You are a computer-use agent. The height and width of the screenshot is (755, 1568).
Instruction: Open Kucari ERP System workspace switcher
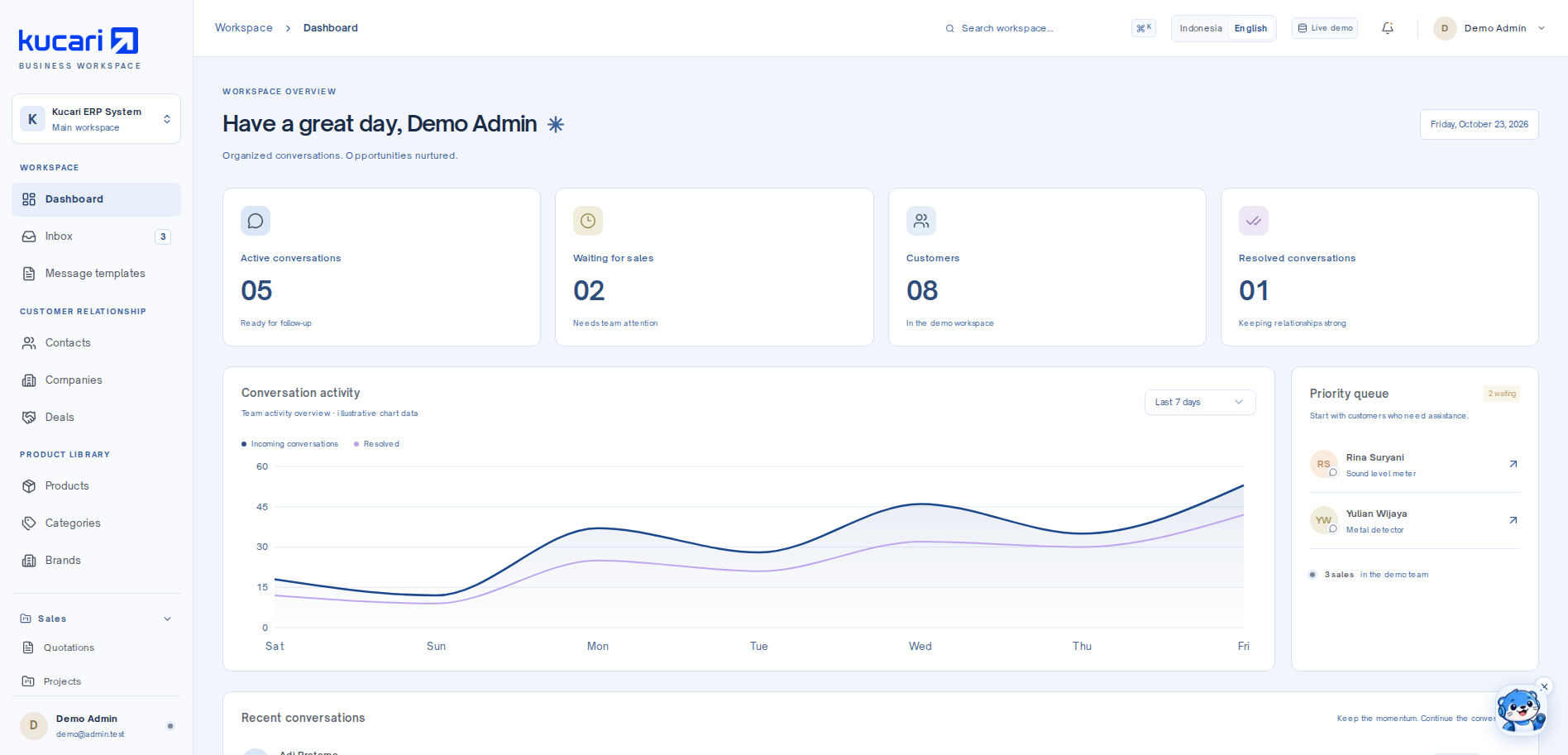[96, 119]
